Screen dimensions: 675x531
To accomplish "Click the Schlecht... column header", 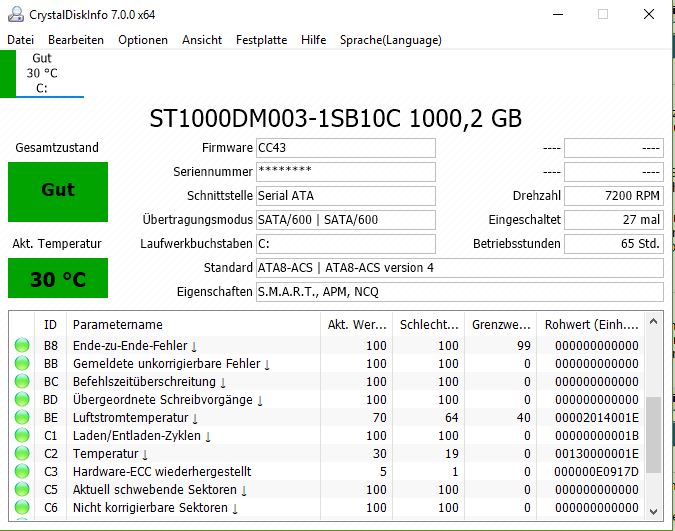I will click(x=429, y=324).
